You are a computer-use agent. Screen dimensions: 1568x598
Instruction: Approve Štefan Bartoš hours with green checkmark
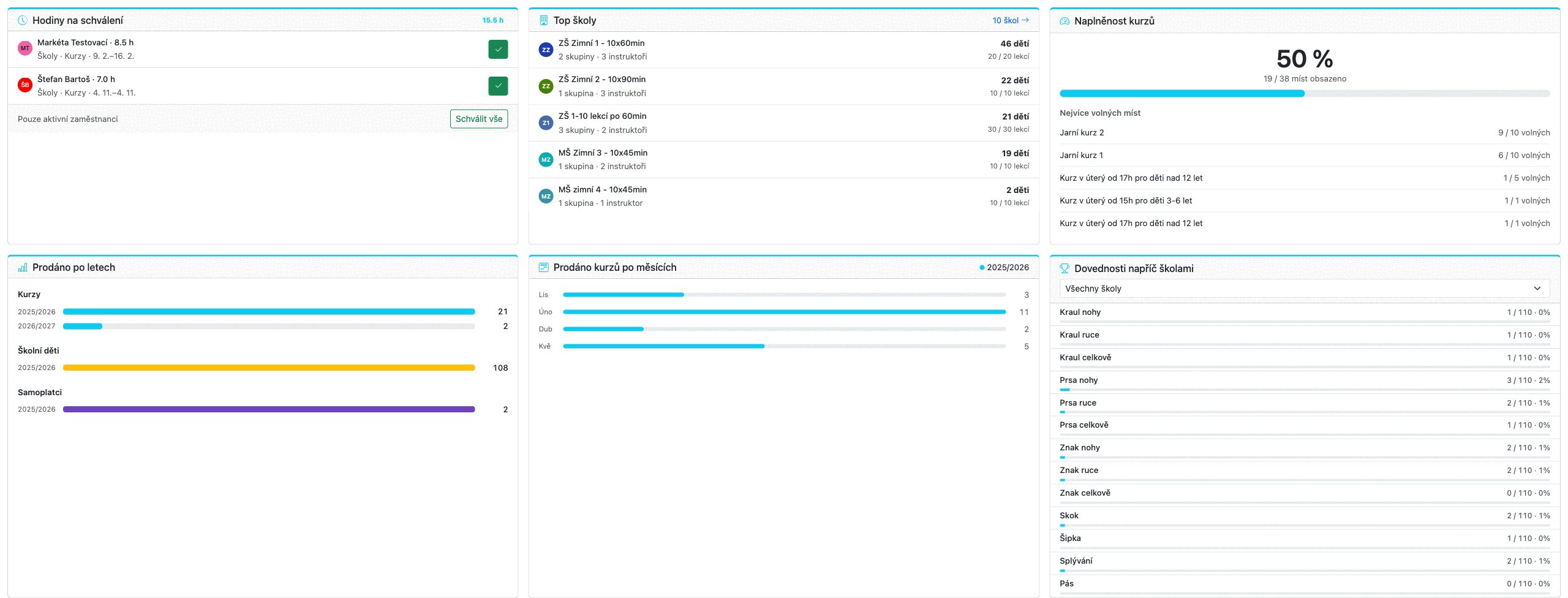[x=498, y=86]
